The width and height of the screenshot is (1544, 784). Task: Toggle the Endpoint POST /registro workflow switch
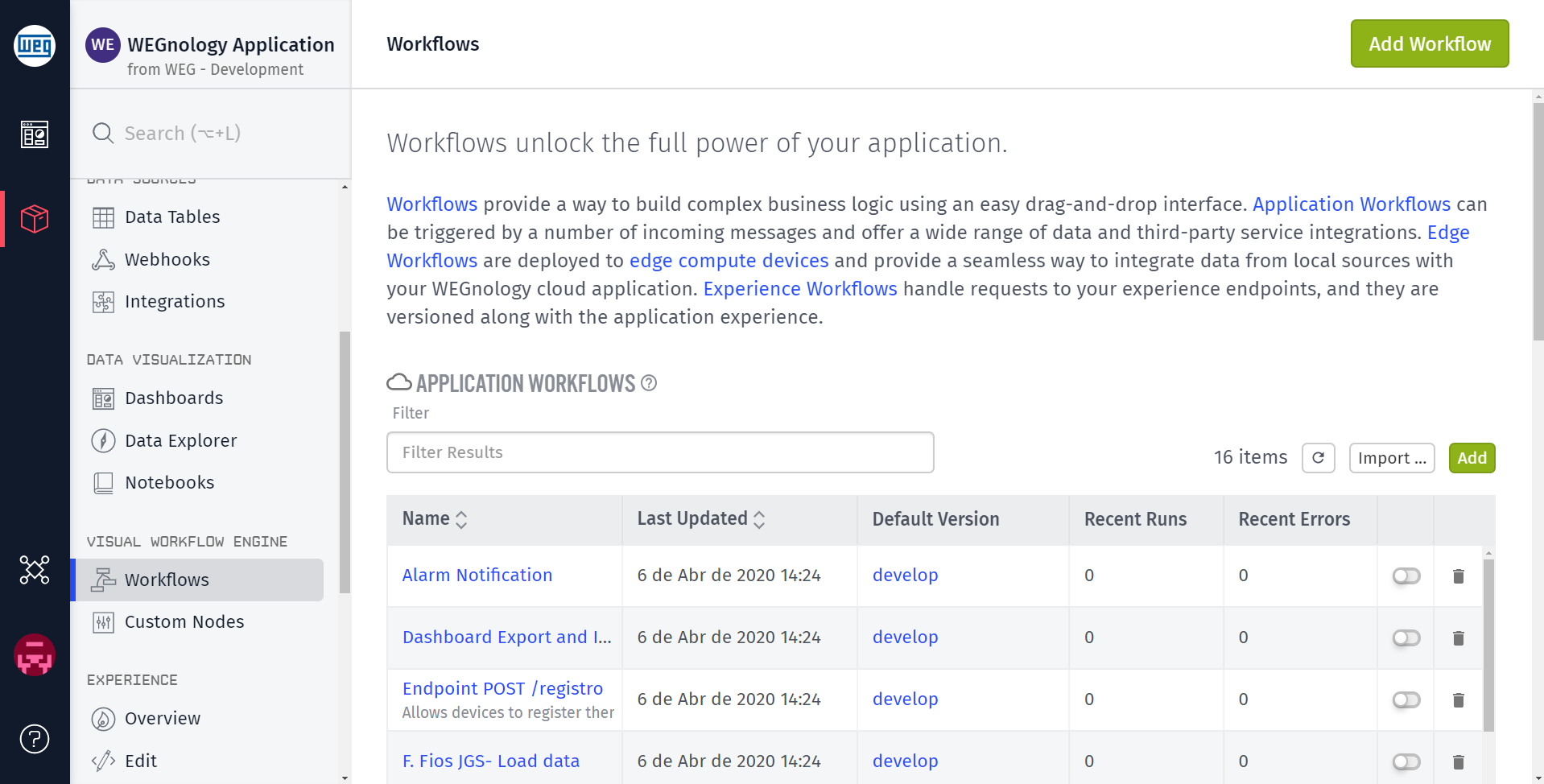coord(1406,700)
